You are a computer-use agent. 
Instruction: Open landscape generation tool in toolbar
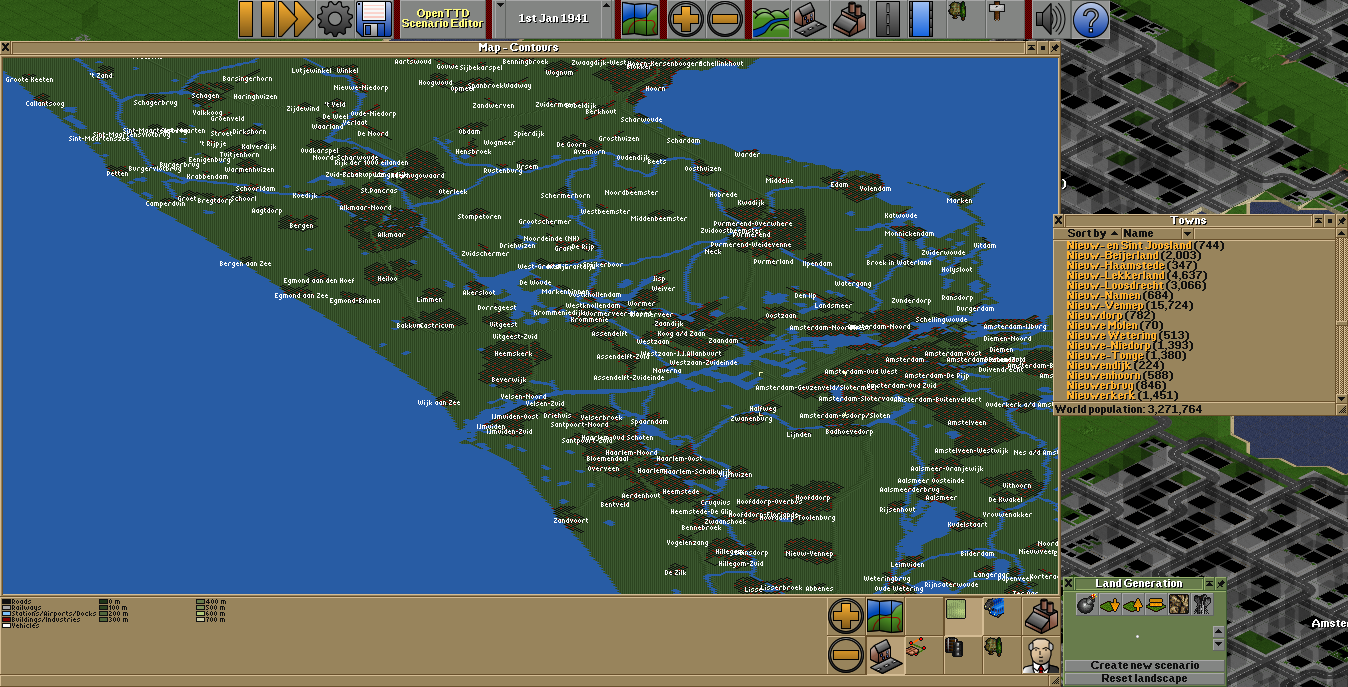point(771,19)
